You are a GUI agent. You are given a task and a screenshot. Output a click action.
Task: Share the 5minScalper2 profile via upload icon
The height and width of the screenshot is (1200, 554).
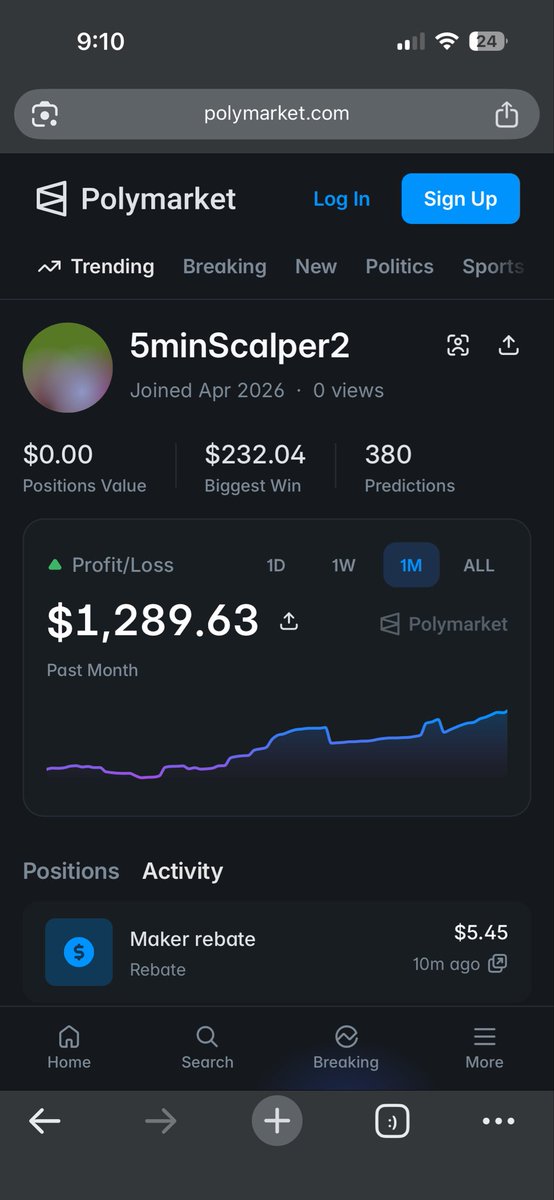pos(508,346)
